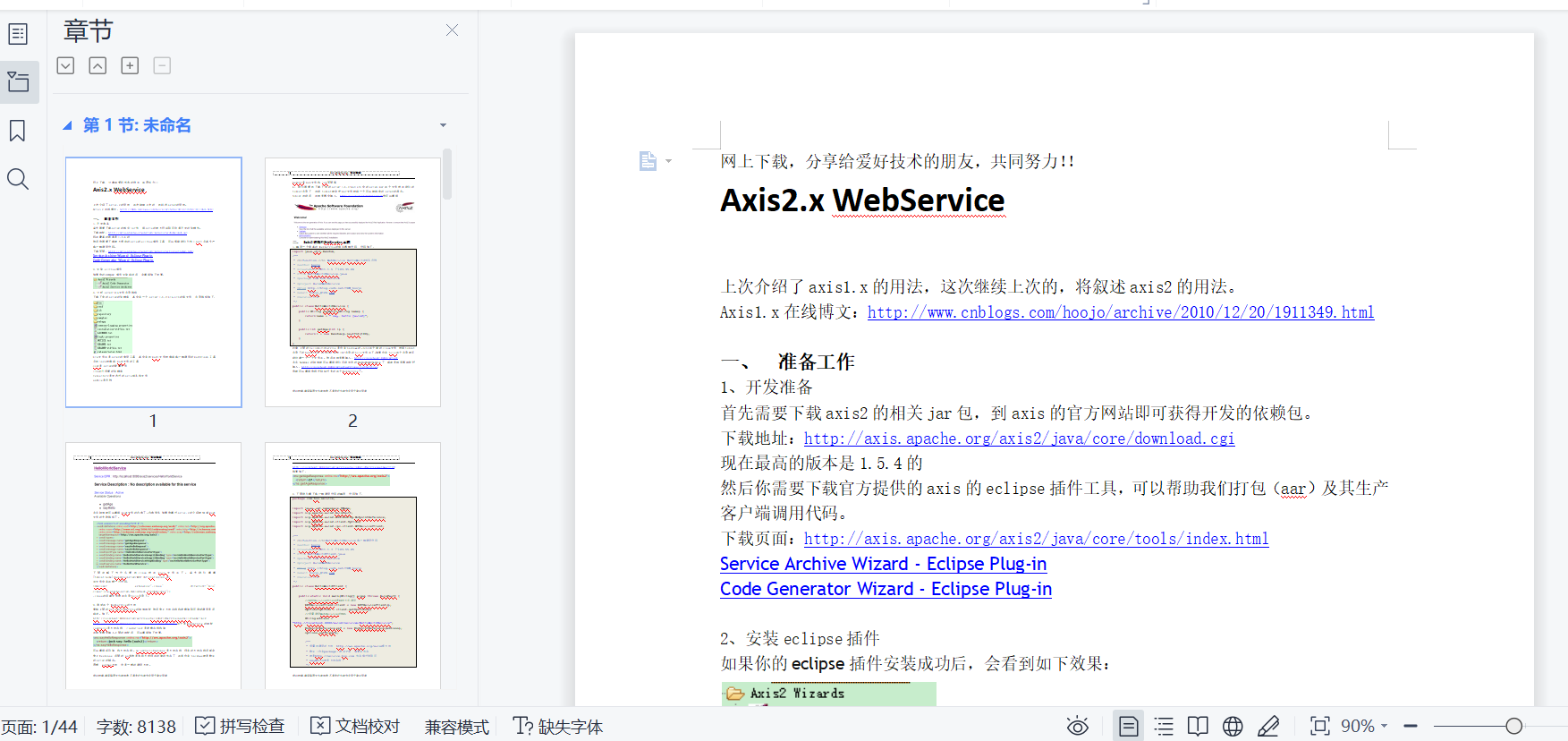The height and width of the screenshot is (741, 1568).
Task: Click the word count 字数: 8138
Action: coord(136,727)
